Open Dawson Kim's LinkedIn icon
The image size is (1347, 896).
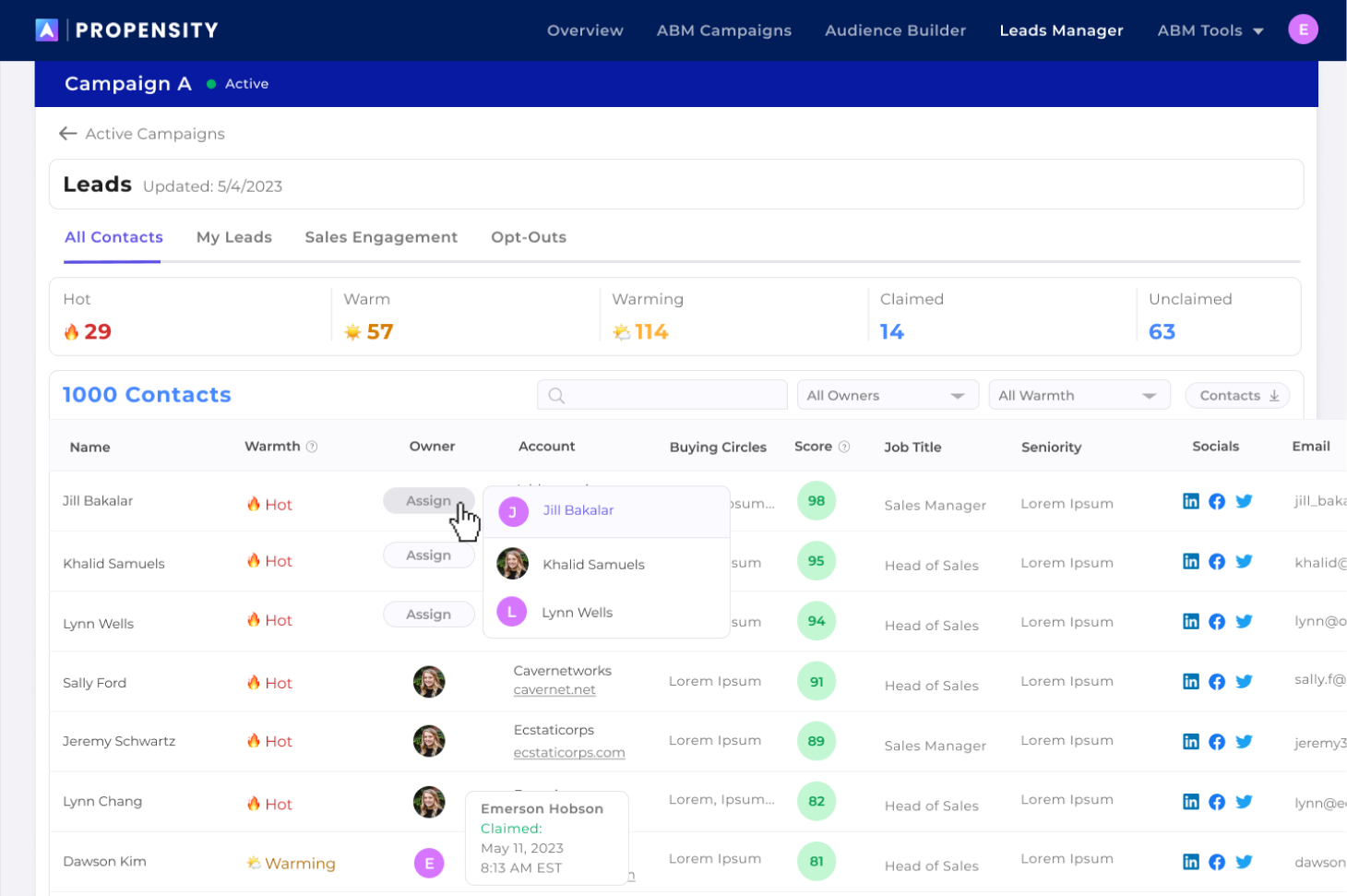point(1191,861)
